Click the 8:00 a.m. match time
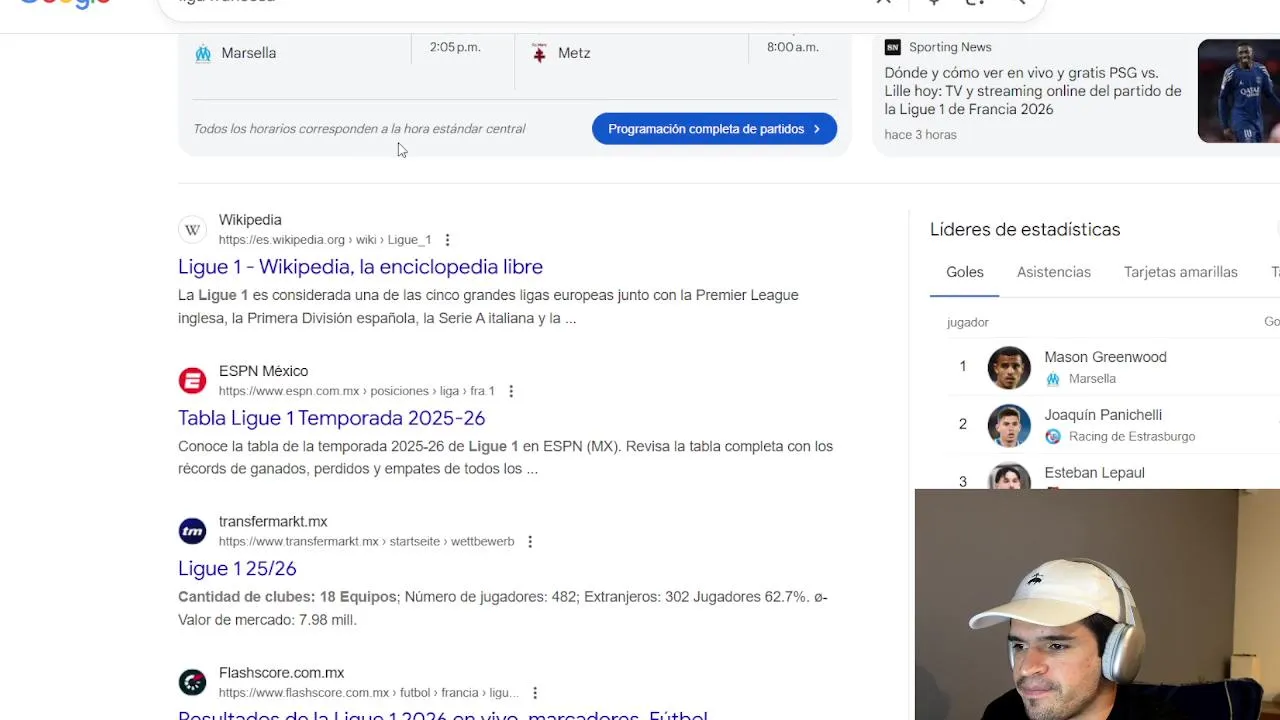 (793, 47)
